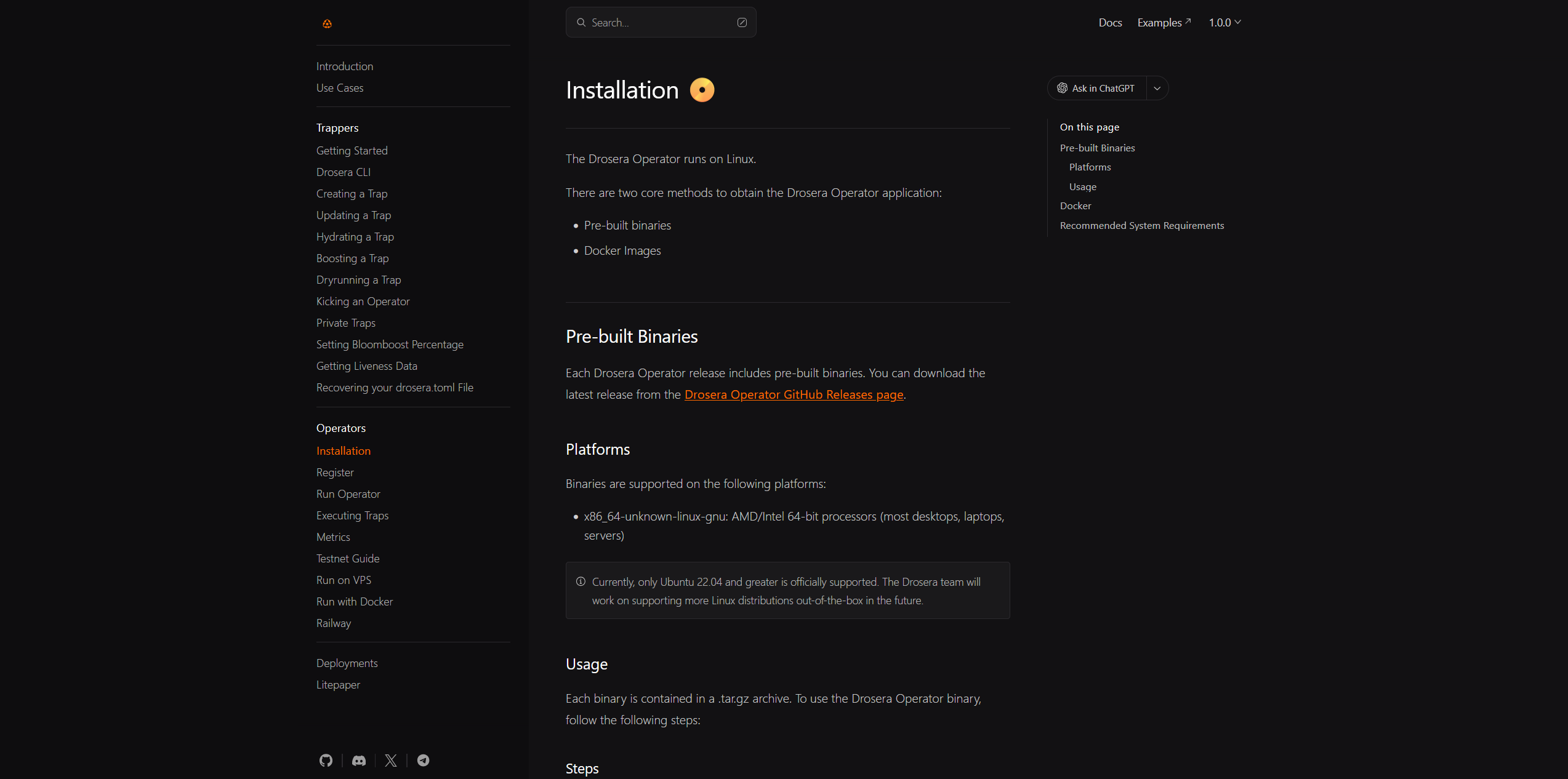Open the Telegram icon link
Screen dimensions: 1568x779
pyautogui.click(x=423, y=761)
